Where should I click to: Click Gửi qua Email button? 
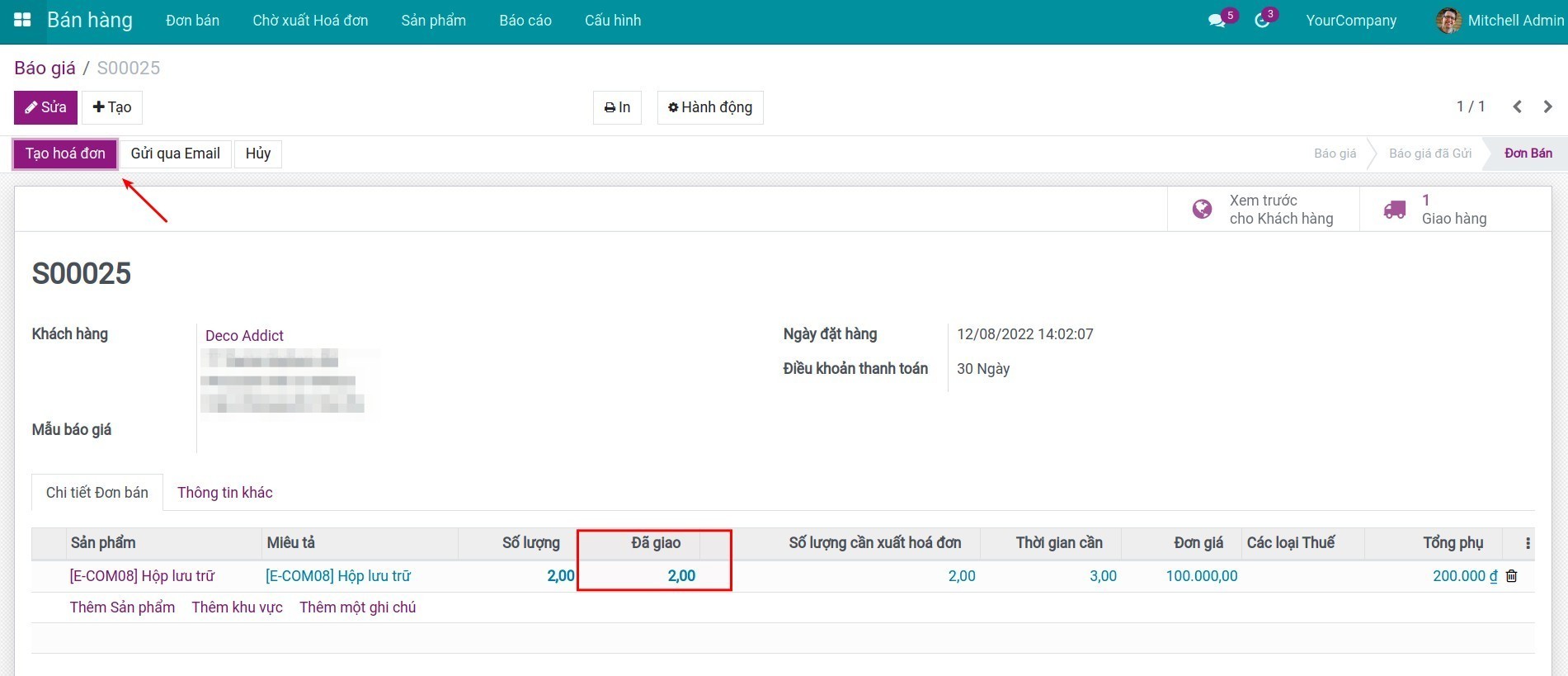pyautogui.click(x=175, y=154)
